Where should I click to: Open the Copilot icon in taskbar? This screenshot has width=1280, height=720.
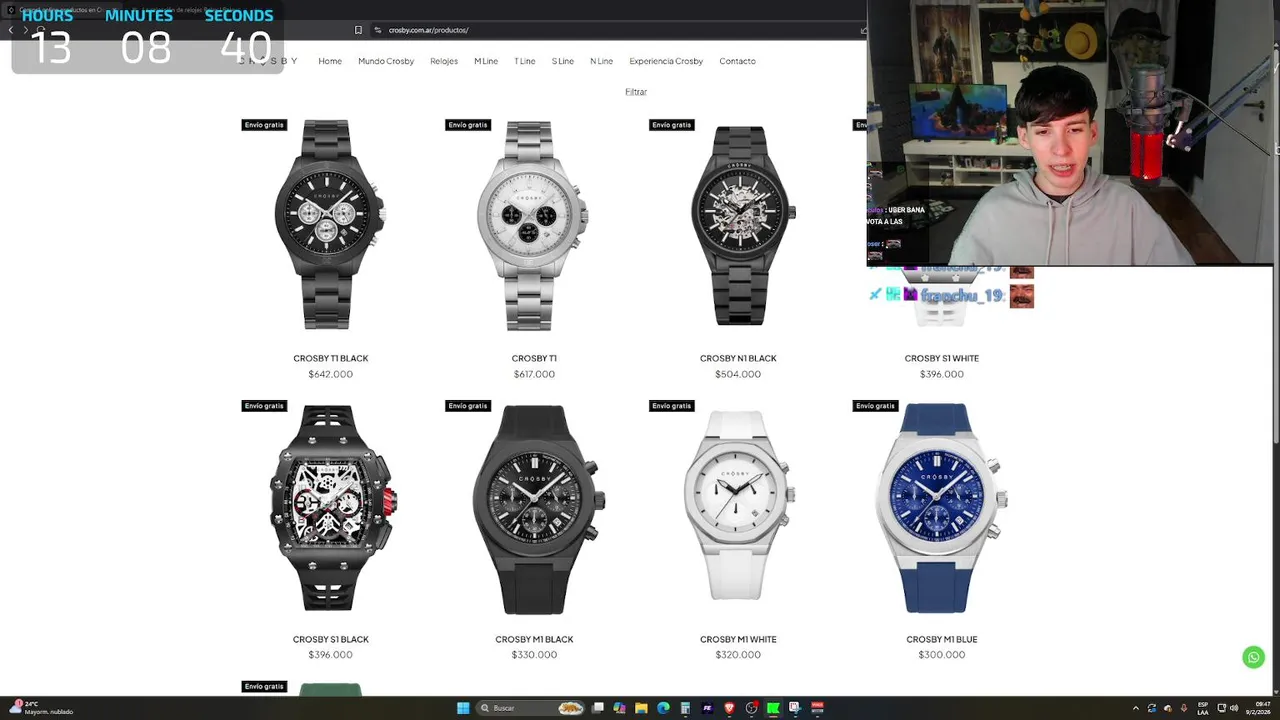coord(619,708)
